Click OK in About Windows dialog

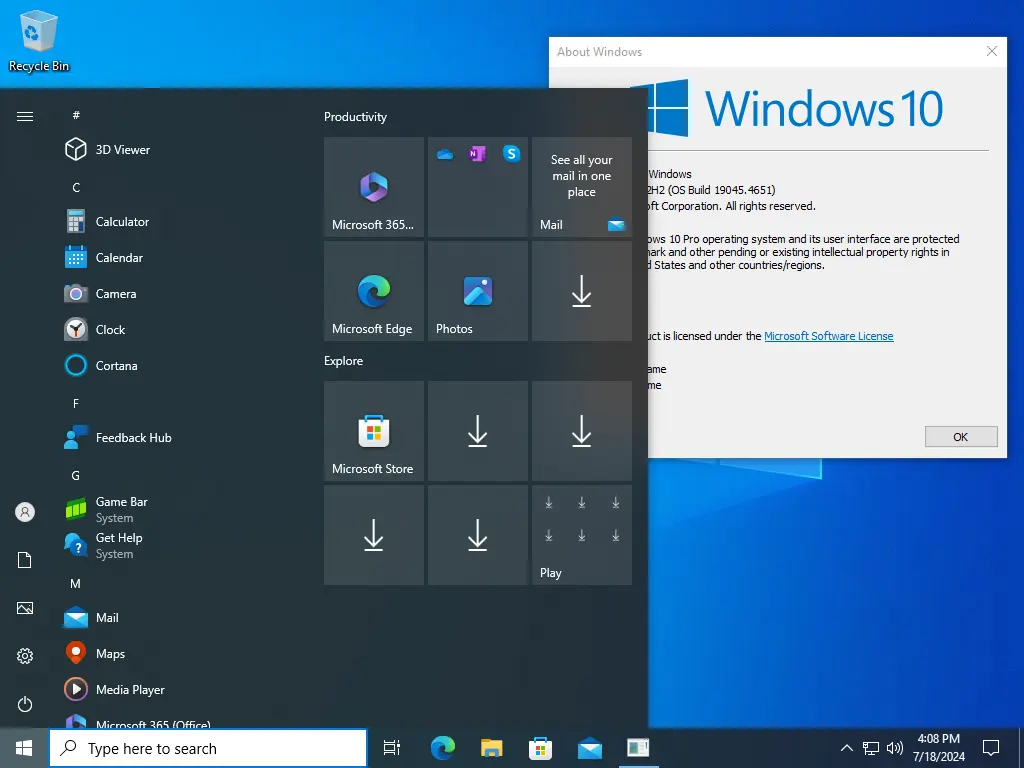click(961, 437)
